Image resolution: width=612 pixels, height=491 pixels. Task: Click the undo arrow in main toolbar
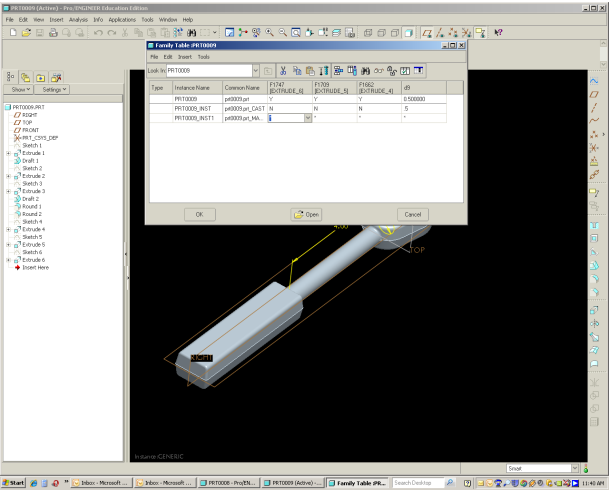[98, 32]
